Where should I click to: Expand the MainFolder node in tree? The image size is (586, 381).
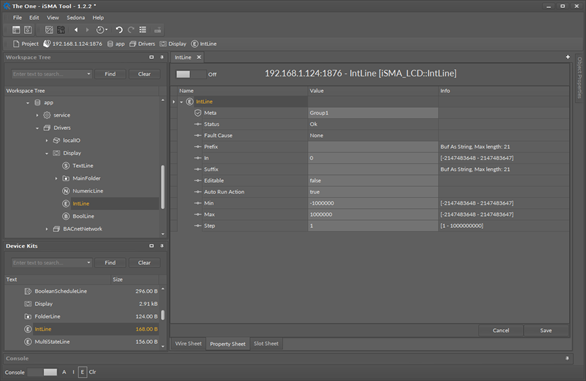click(56, 178)
